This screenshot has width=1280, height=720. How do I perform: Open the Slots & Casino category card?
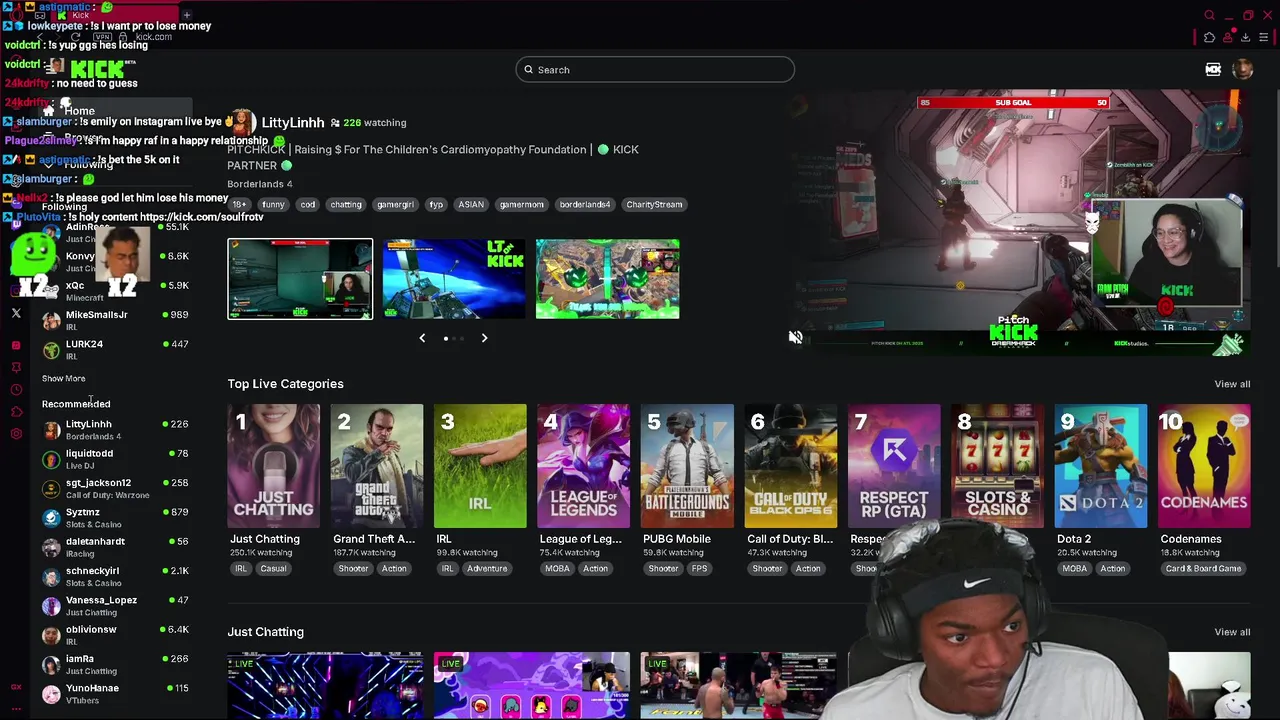coord(997,466)
